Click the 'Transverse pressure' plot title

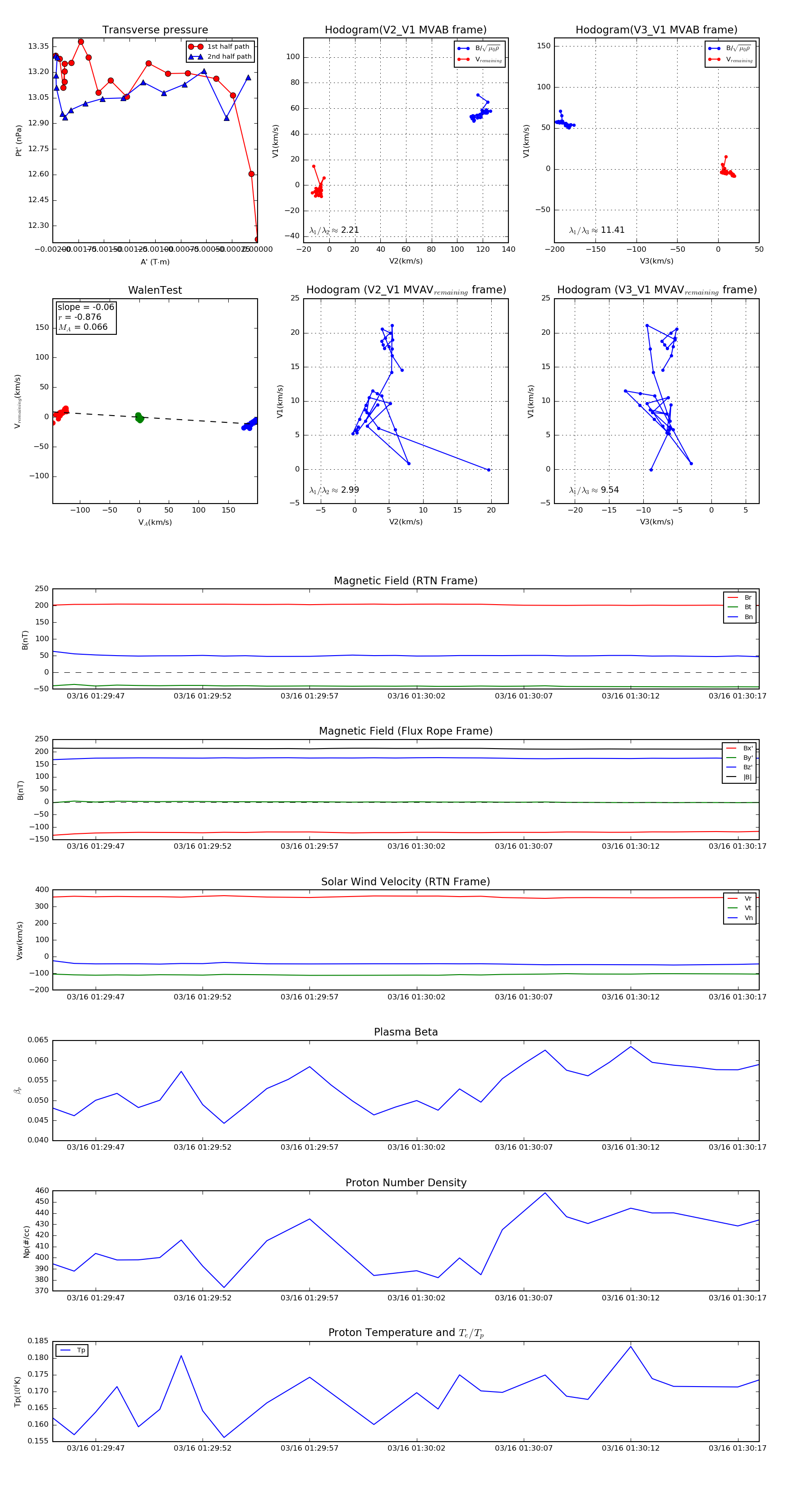pyautogui.click(x=155, y=30)
